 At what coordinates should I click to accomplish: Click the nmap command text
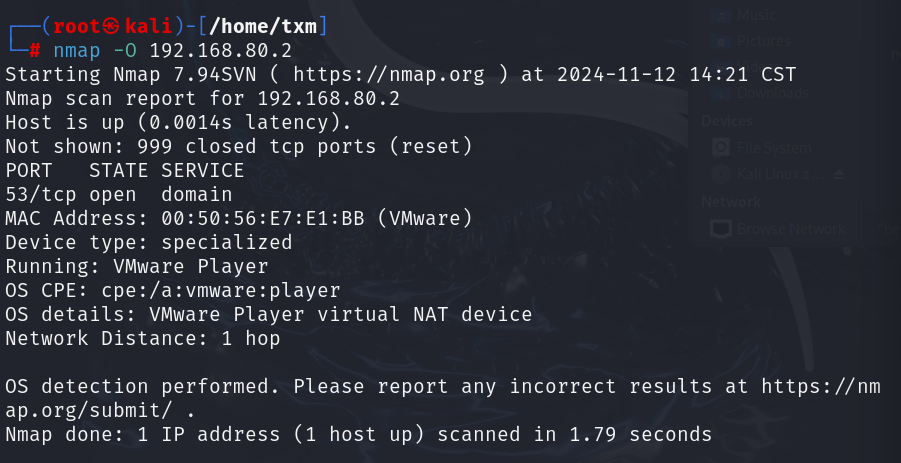tap(76, 51)
